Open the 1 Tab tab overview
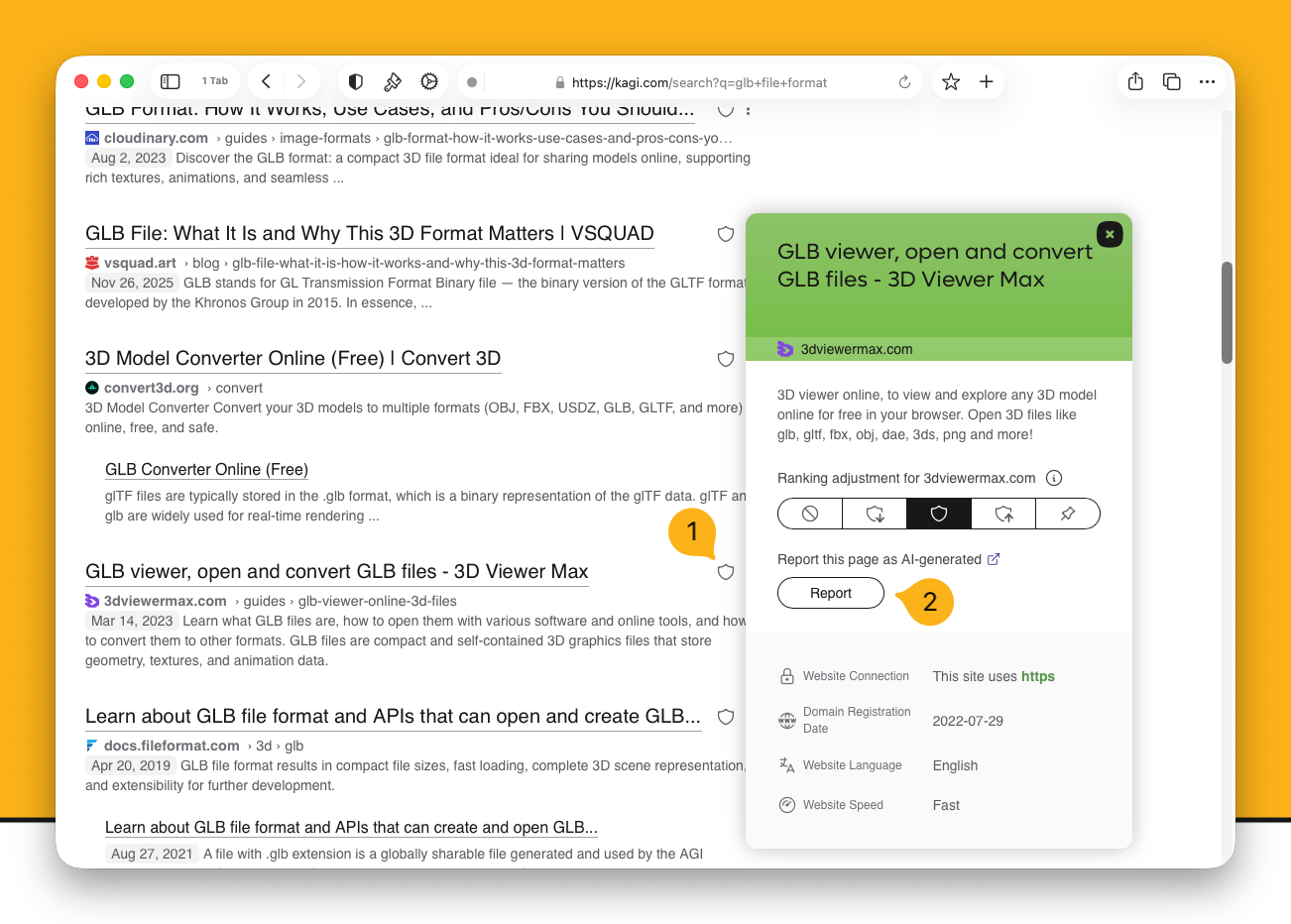The height and width of the screenshot is (924, 1291). pos(215,81)
